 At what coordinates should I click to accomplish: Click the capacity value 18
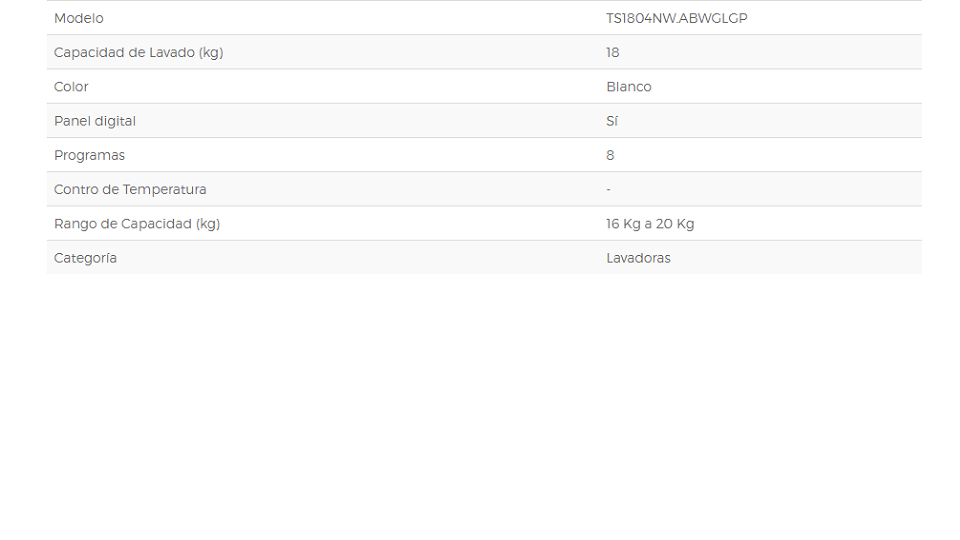click(613, 53)
